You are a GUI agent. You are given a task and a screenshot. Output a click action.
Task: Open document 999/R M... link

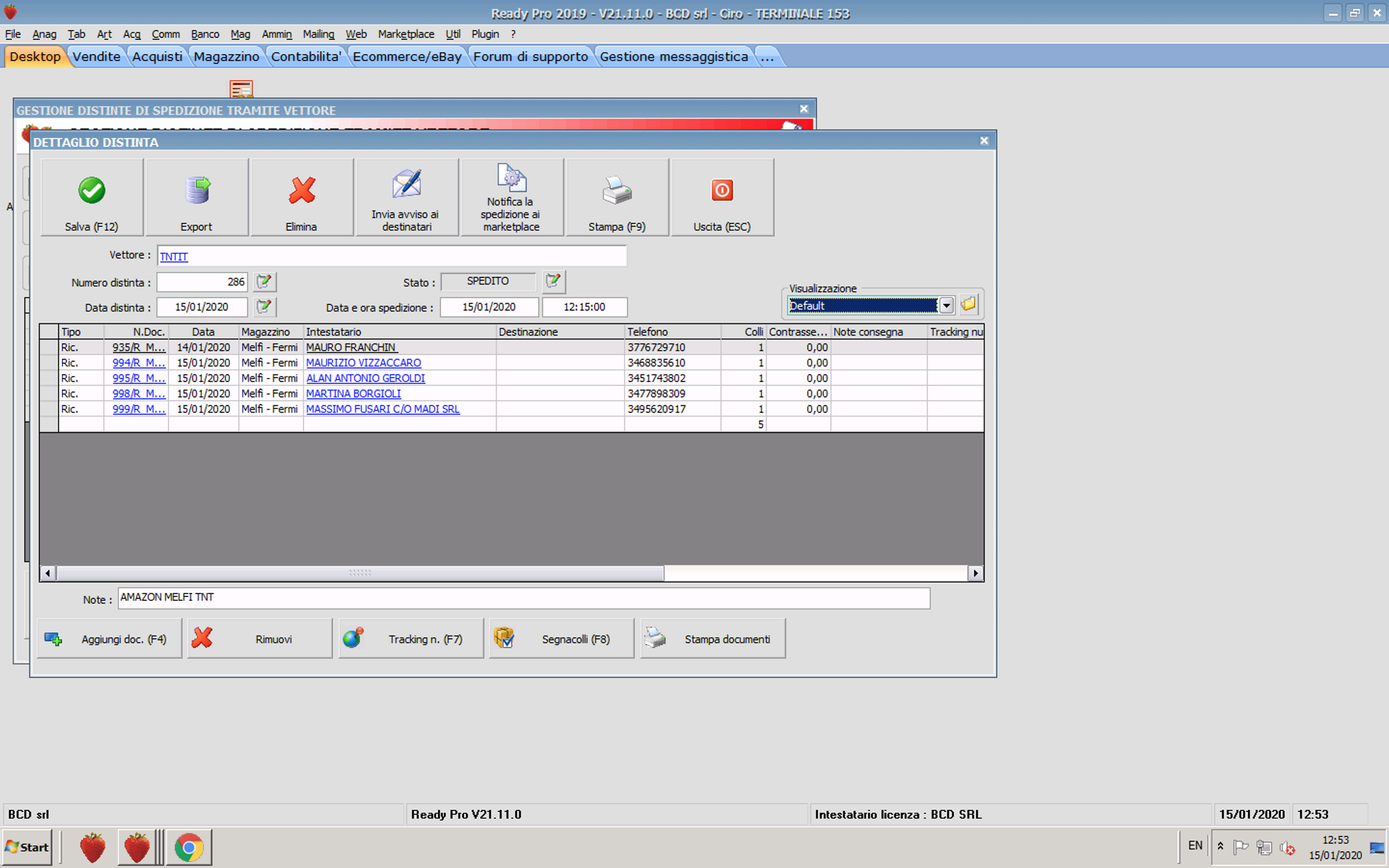click(x=139, y=409)
